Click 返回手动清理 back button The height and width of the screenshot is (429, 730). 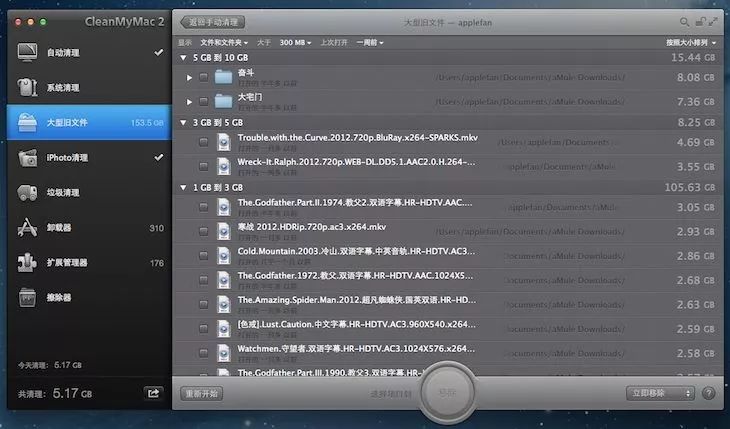(213, 22)
